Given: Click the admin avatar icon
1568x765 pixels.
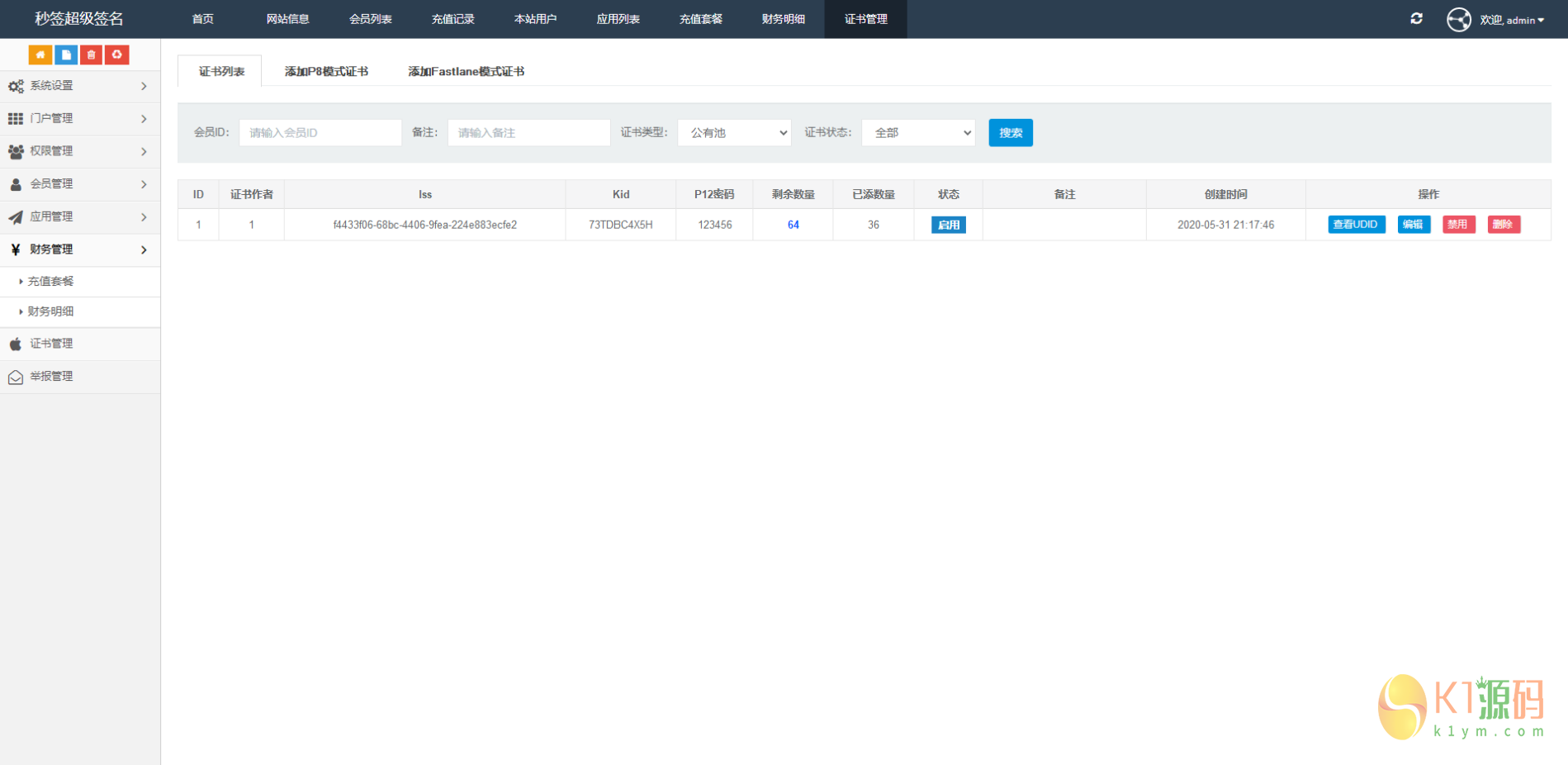Looking at the screenshot, I should (1458, 19).
